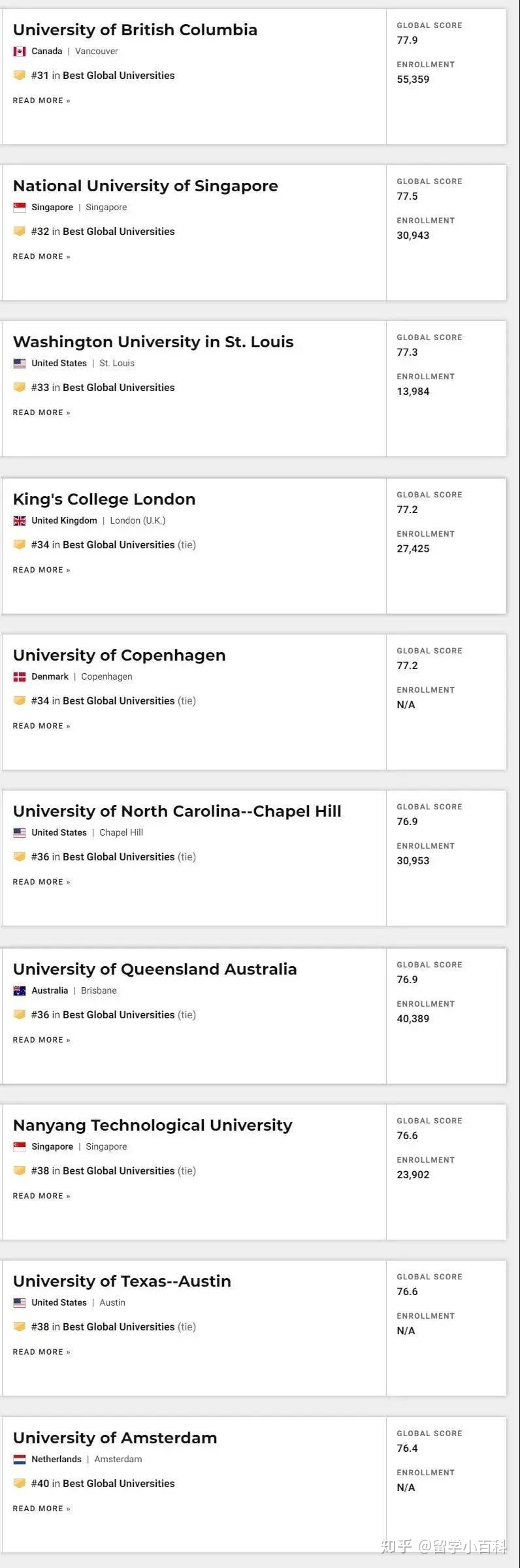This screenshot has width=520, height=1568.
Task: Open King's College London heading
Action: point(105,499)
